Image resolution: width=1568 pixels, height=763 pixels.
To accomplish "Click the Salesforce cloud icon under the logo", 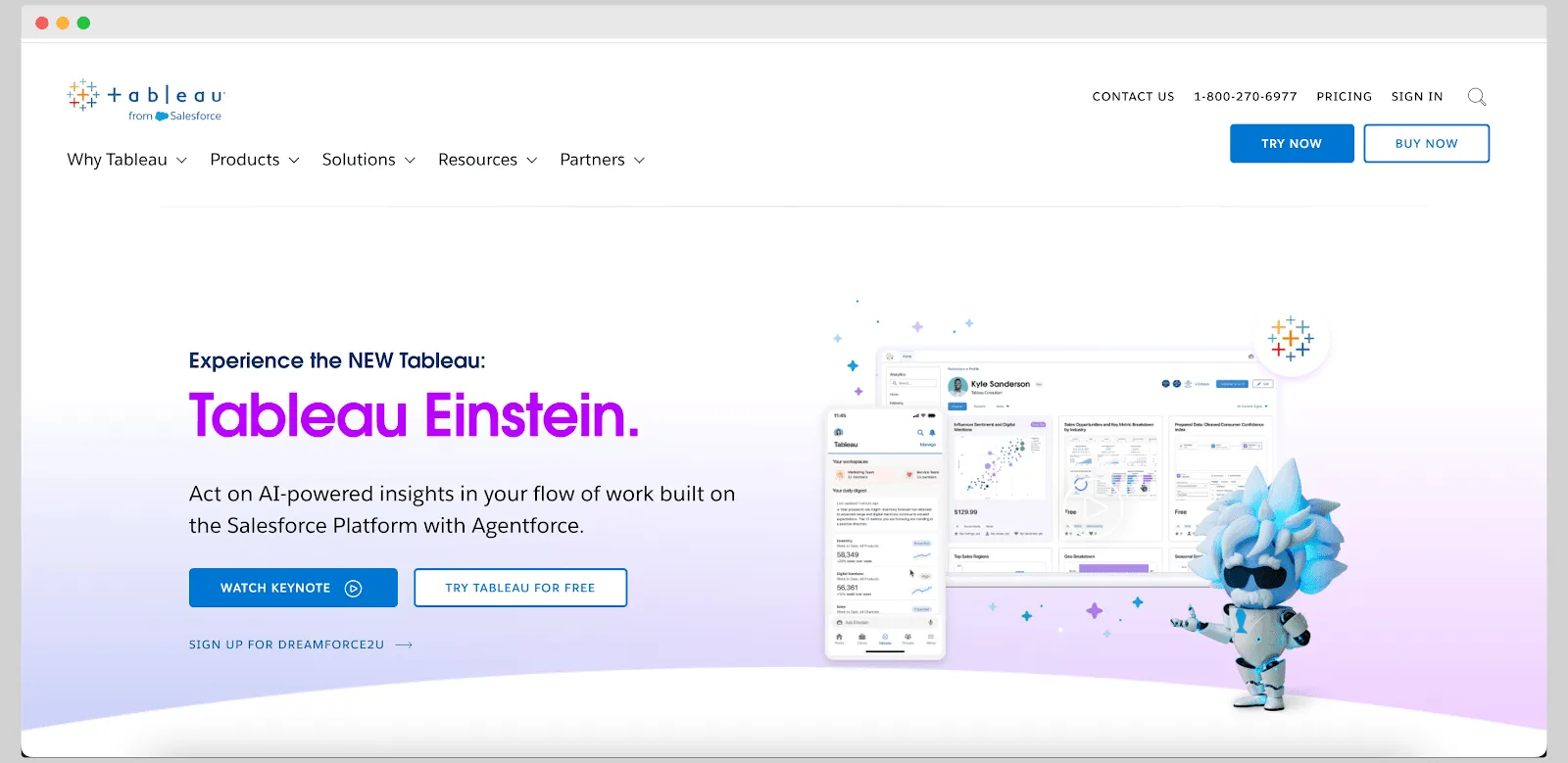I will (x=162, y=117).
